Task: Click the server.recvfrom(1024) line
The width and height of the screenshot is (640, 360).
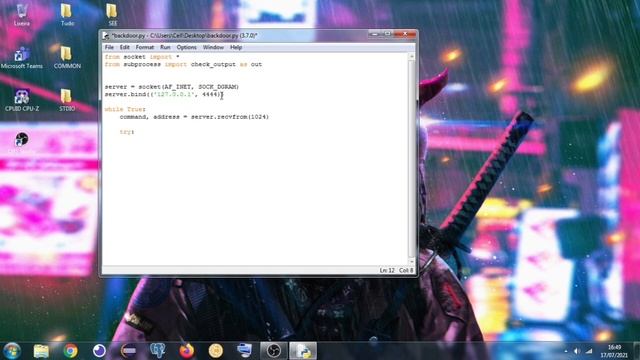Action: coord(194,117)
